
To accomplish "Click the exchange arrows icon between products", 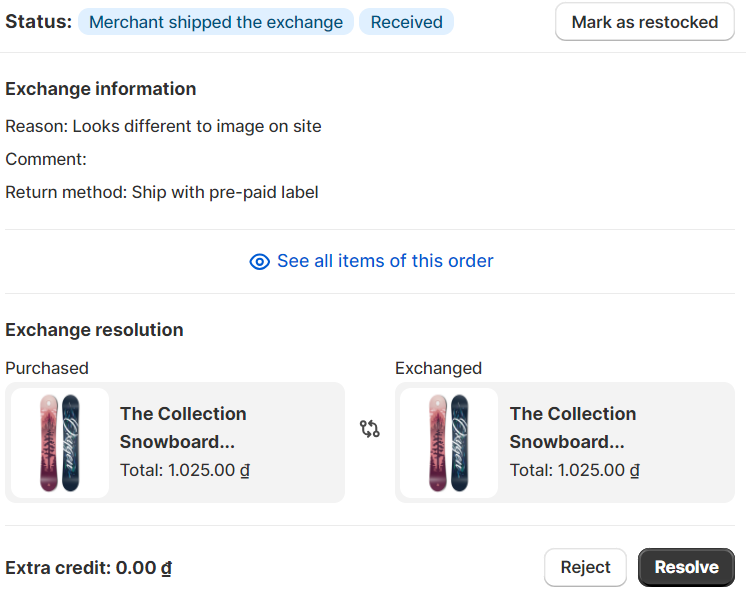I will tap(370, 429).
